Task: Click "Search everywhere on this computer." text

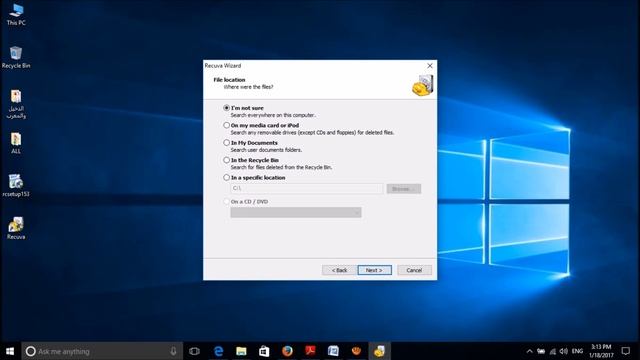Action: 273,115
